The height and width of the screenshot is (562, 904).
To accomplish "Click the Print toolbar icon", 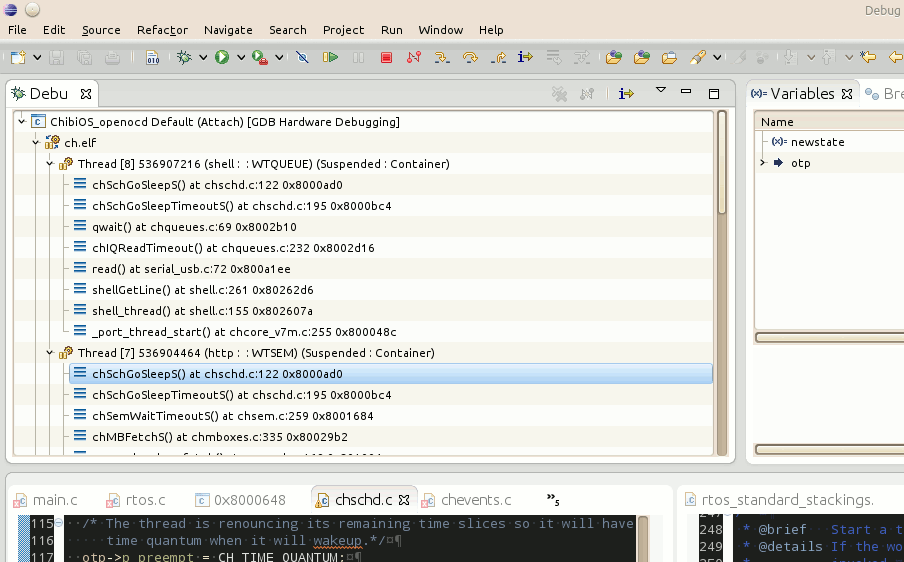I will [112, 57].
